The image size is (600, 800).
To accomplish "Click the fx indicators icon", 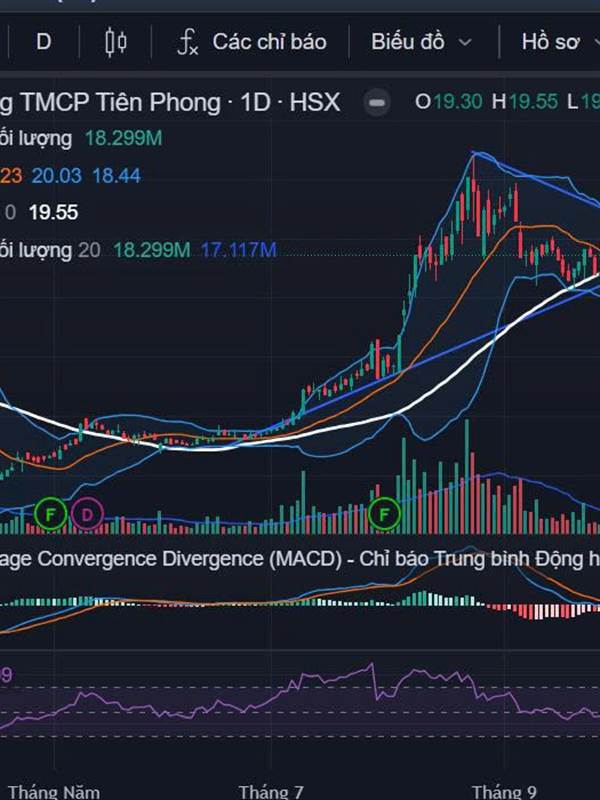I will pos(187,42).
